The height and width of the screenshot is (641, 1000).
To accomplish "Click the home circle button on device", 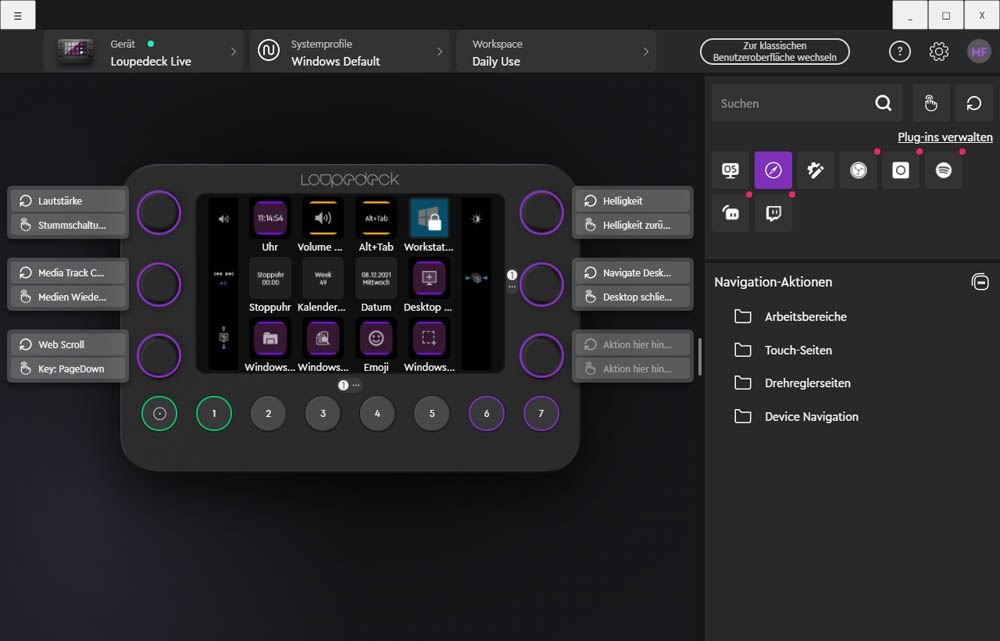I will pos(159,413).
